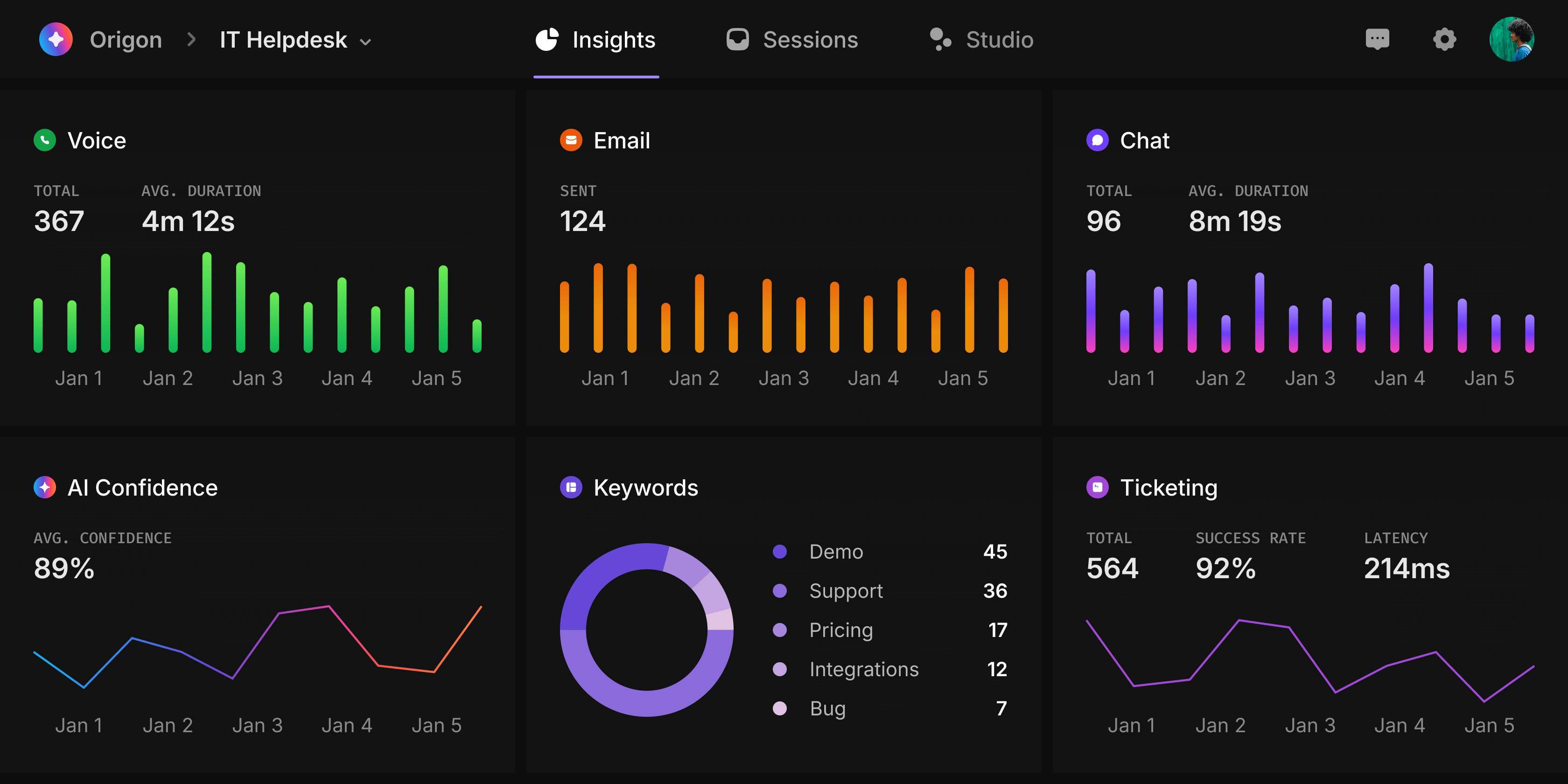Click the AI Confidence sparkle icon
Image resolution: width=1568 pixels, height=784 pixels.
click(x=44, y=487)
